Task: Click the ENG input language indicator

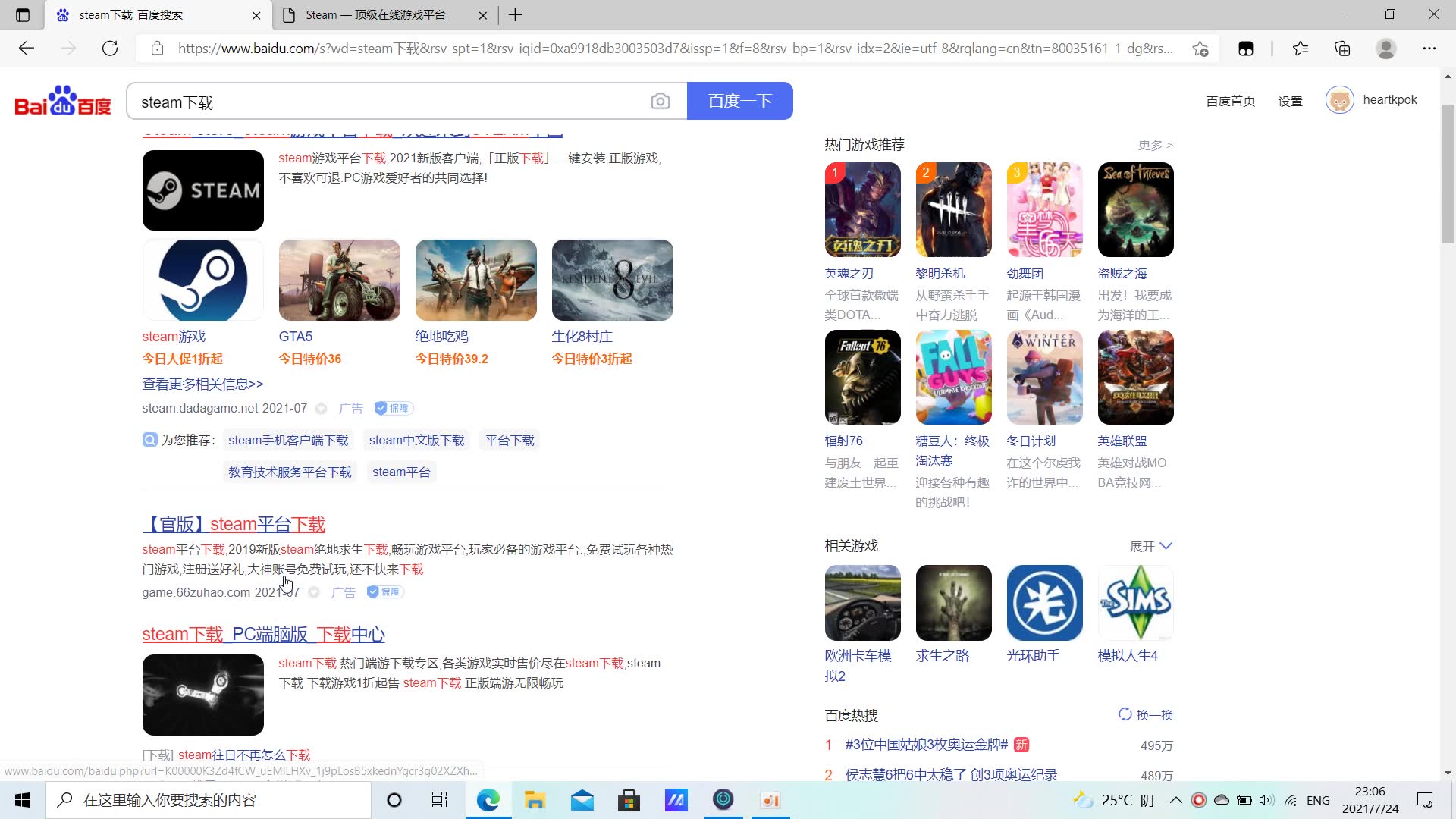Action: coord(1318,800)
